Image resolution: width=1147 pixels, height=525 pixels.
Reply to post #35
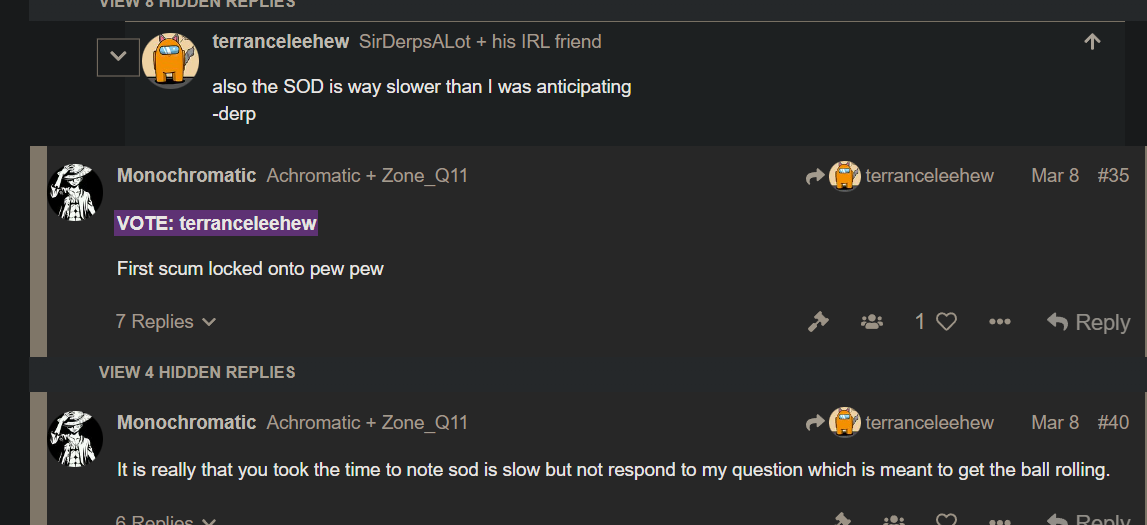(1088, 322)
